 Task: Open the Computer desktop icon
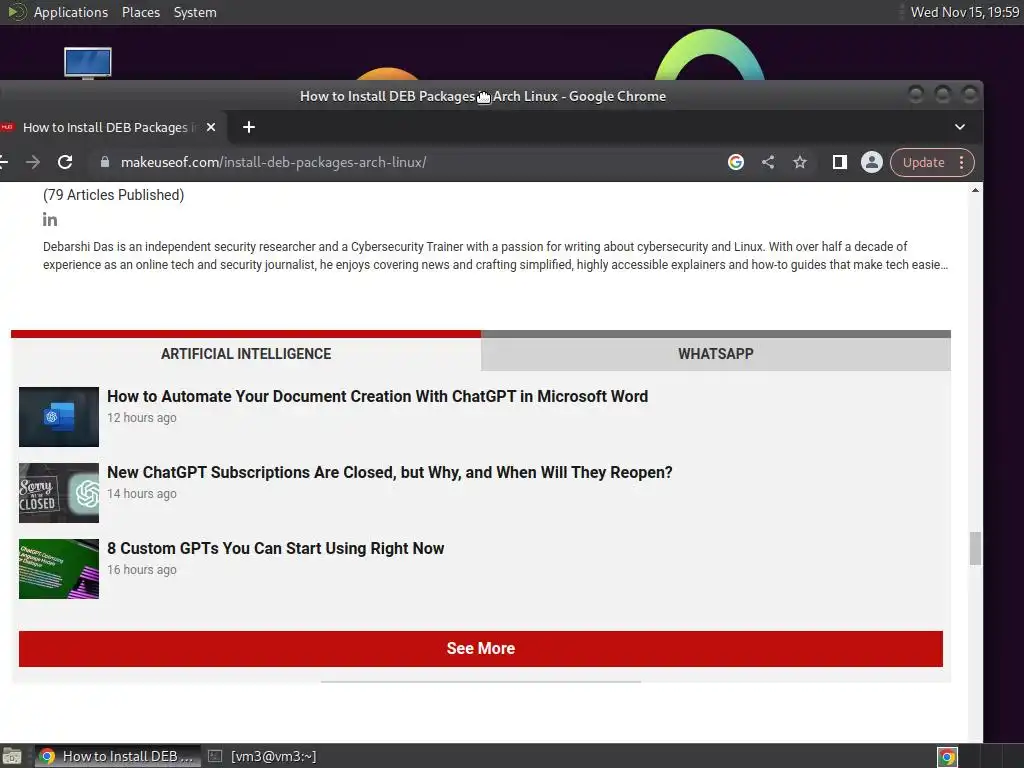tap(88, 63)
